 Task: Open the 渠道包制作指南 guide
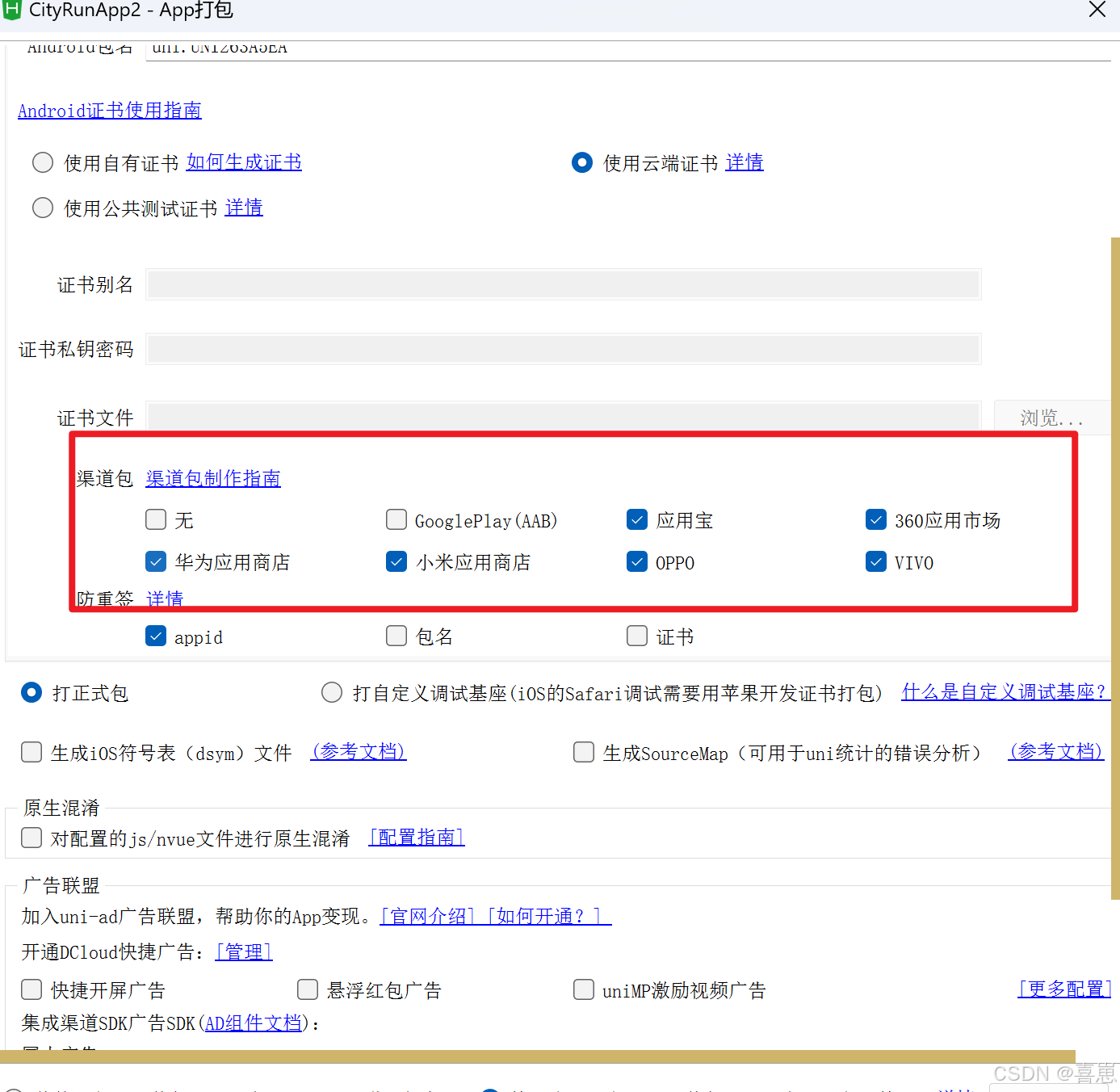pyautogui.click(x=212, y=478)
